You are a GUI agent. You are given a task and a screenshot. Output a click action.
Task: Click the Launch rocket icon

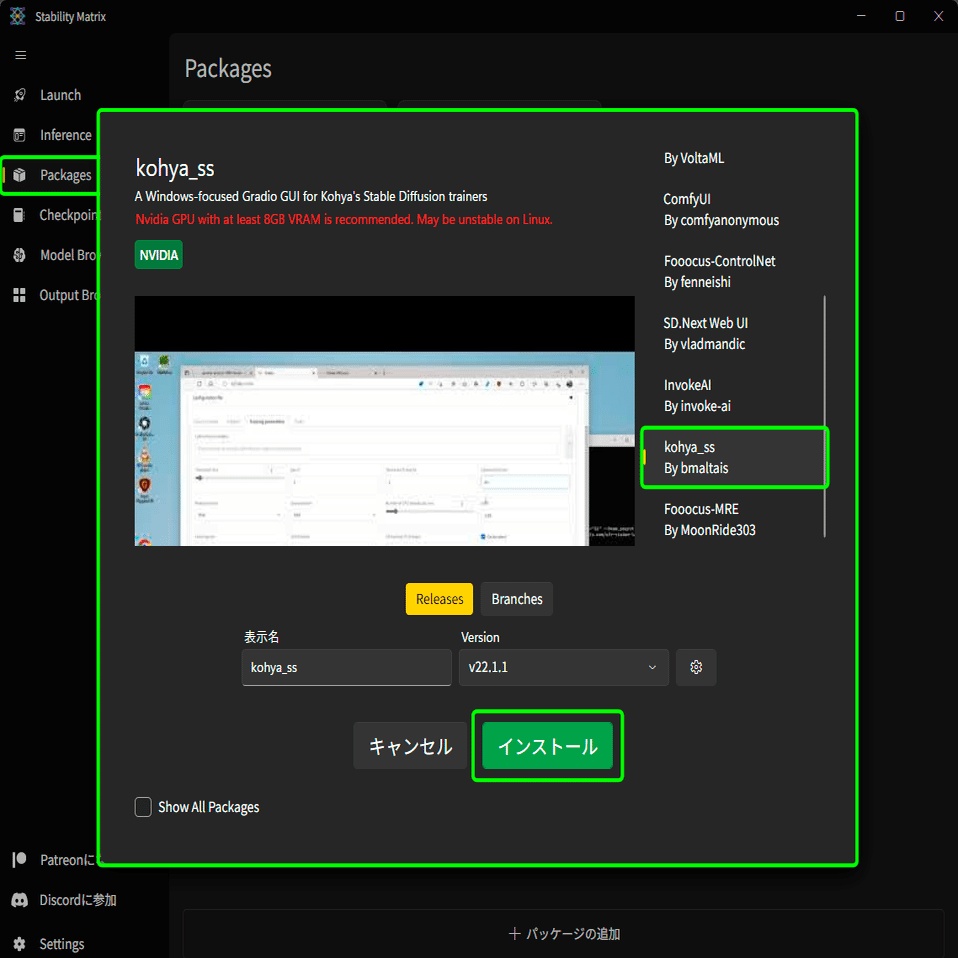20,95
